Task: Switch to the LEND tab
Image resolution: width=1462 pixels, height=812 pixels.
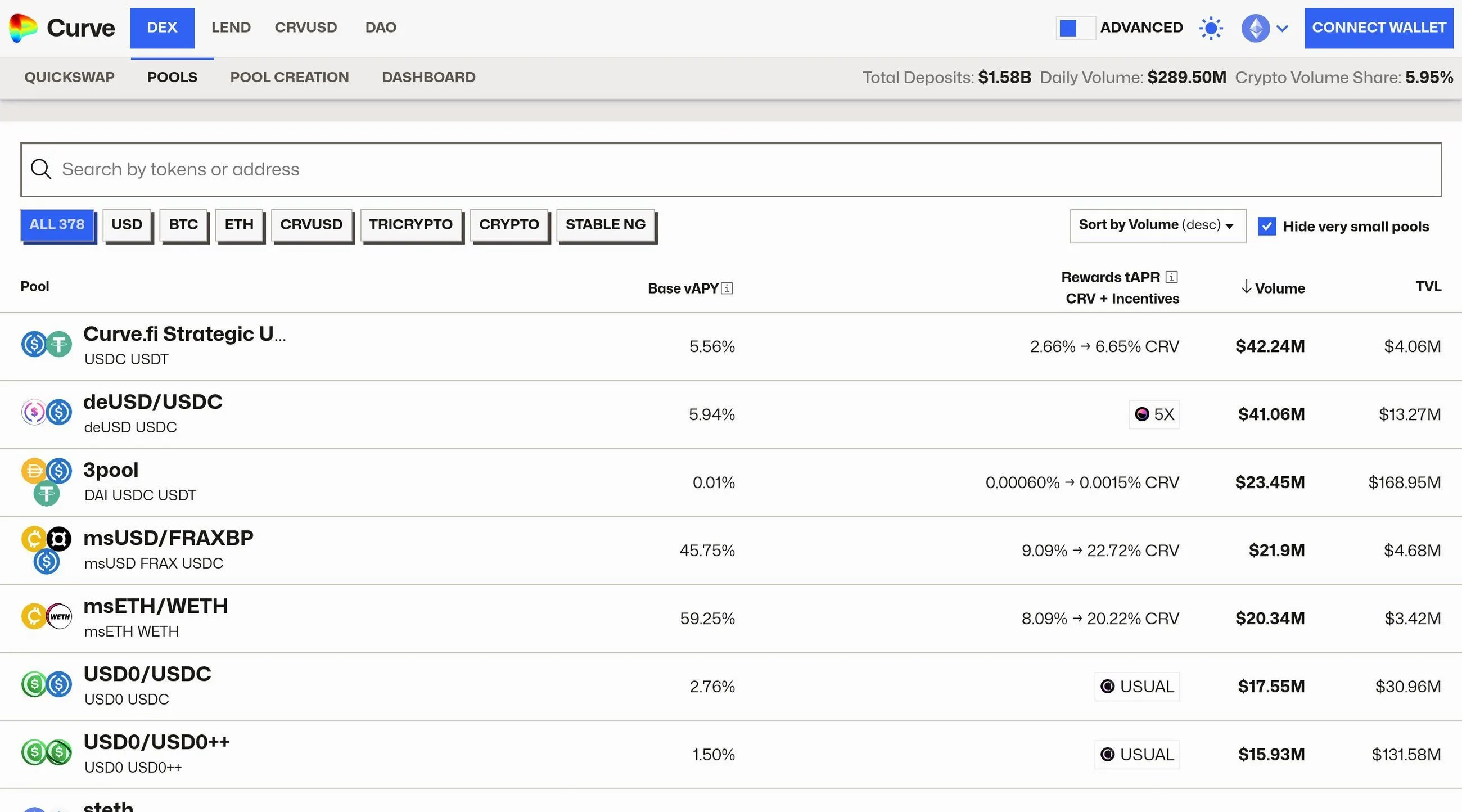Action: 231,27
